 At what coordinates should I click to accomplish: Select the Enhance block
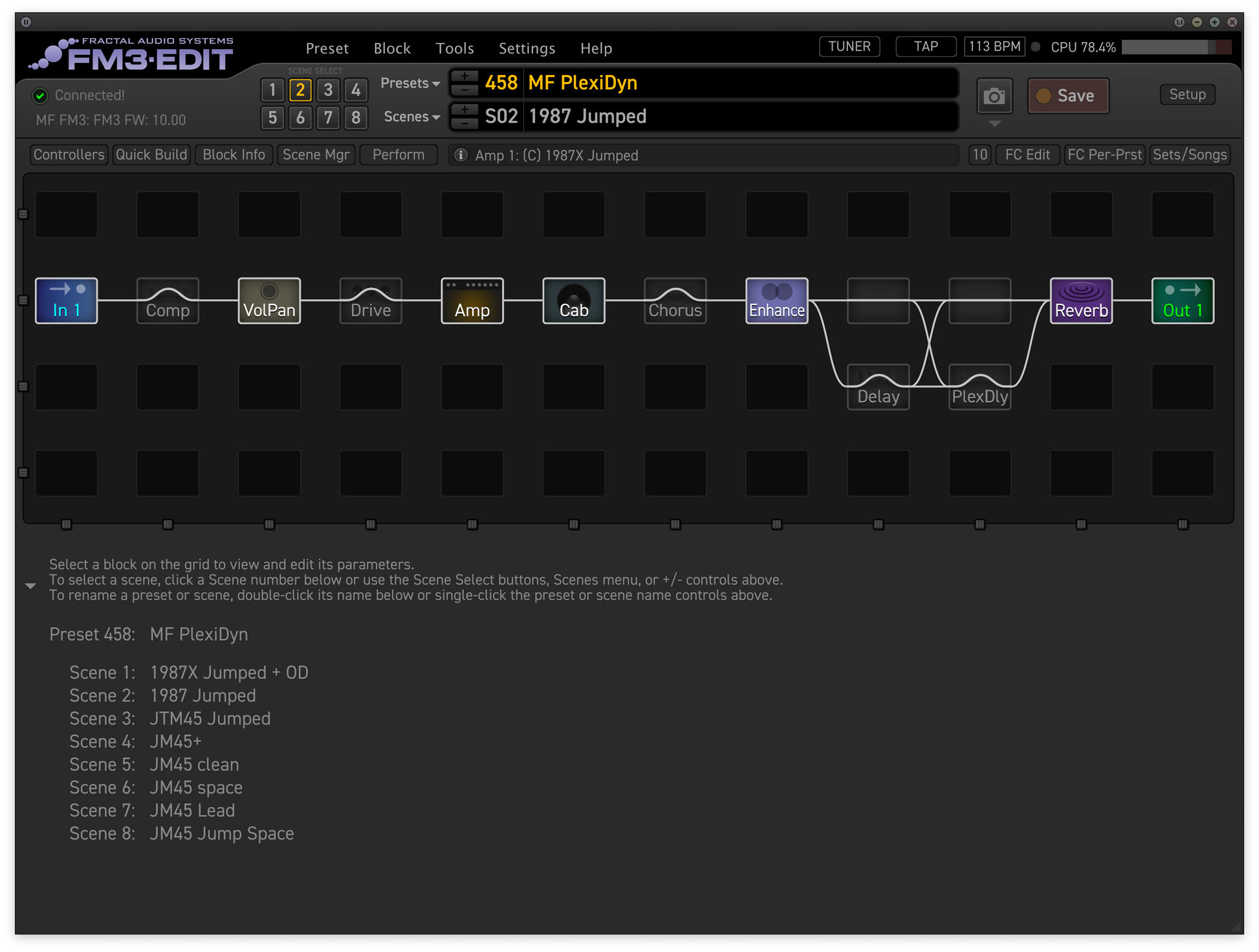(x=776, y=301)
